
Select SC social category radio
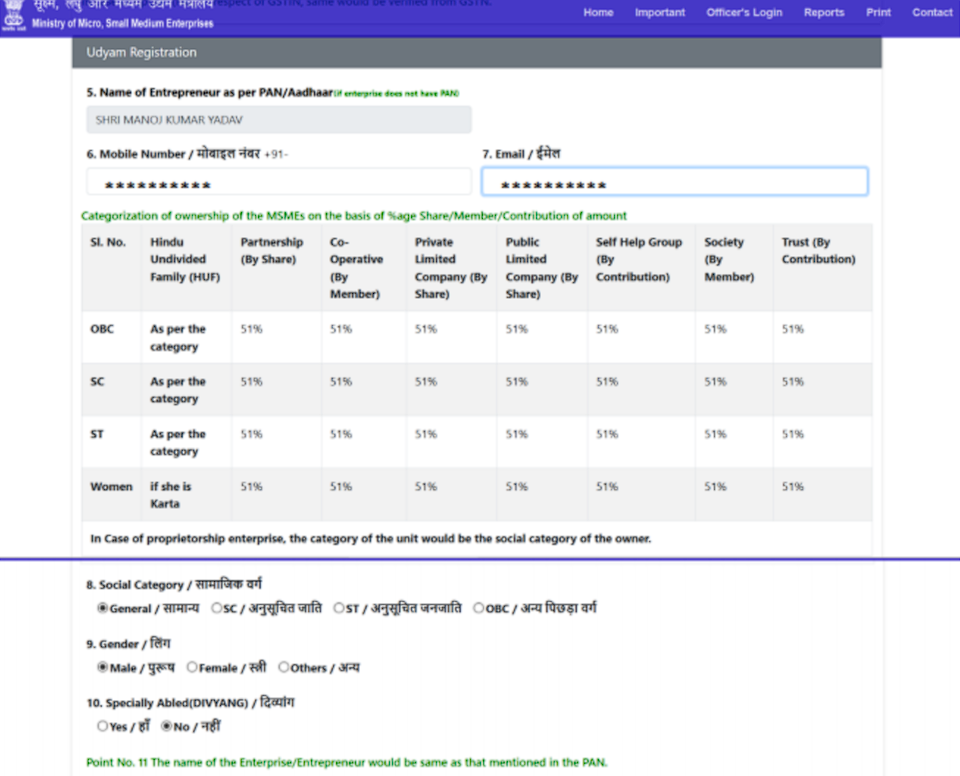(x=216, y=608)
